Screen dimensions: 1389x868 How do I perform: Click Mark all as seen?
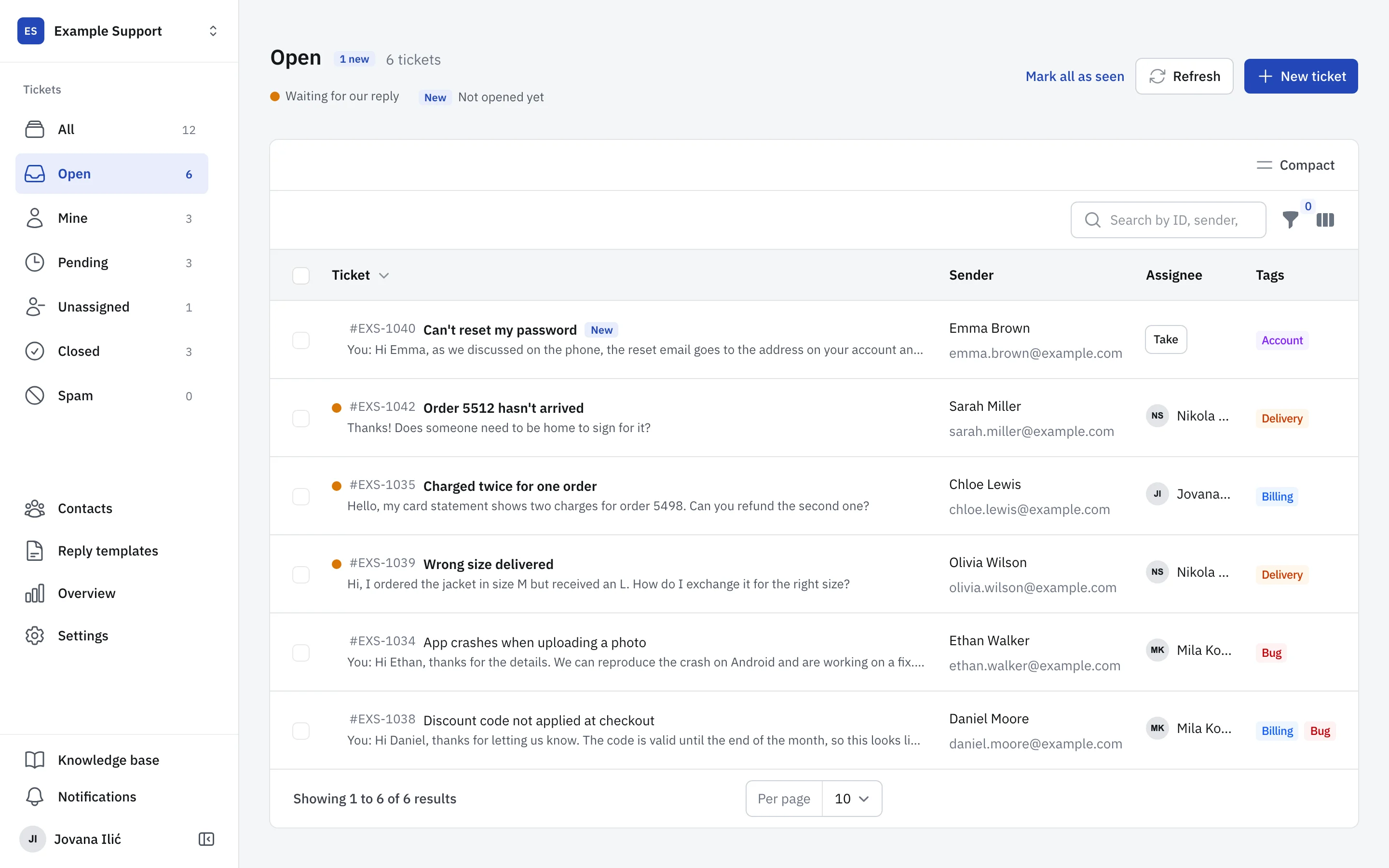click(1075, 76)
